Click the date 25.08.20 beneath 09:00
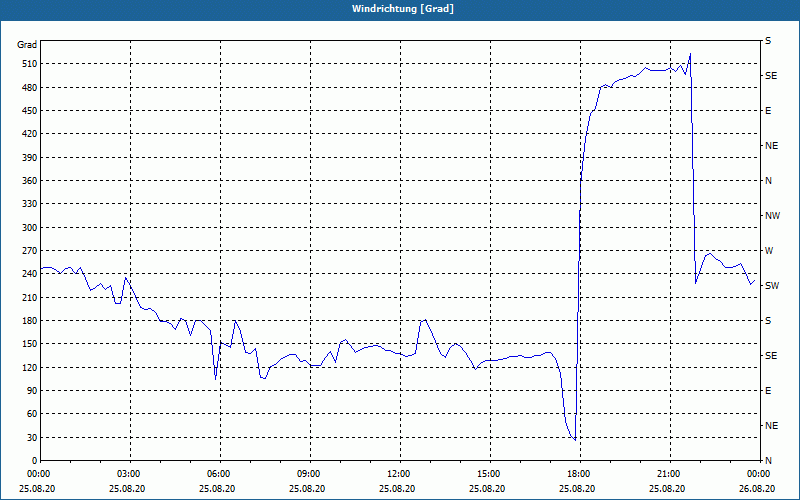Screen dimensions: 800x500 point(308,488)
